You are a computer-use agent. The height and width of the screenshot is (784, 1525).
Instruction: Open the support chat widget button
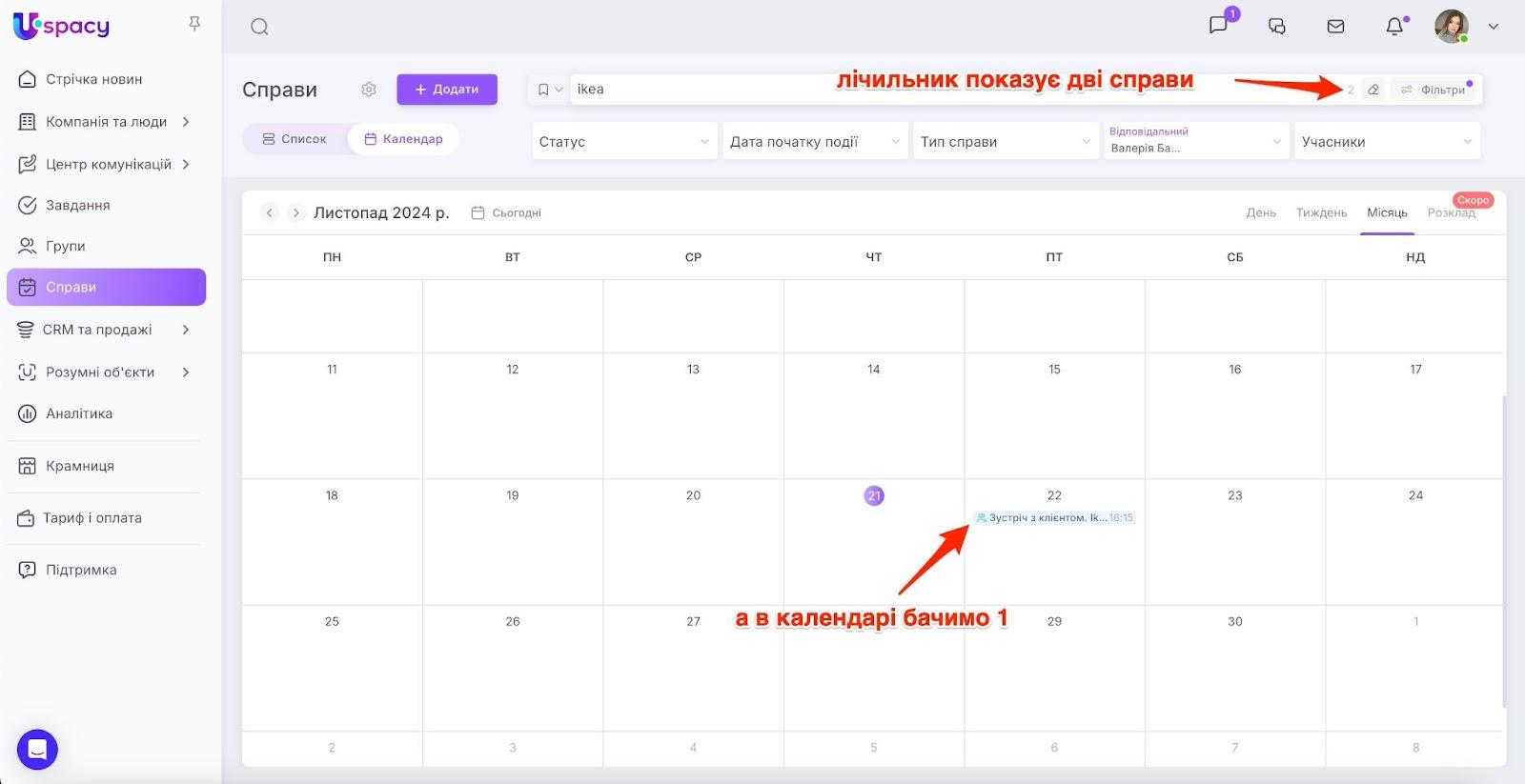point(37,750)
